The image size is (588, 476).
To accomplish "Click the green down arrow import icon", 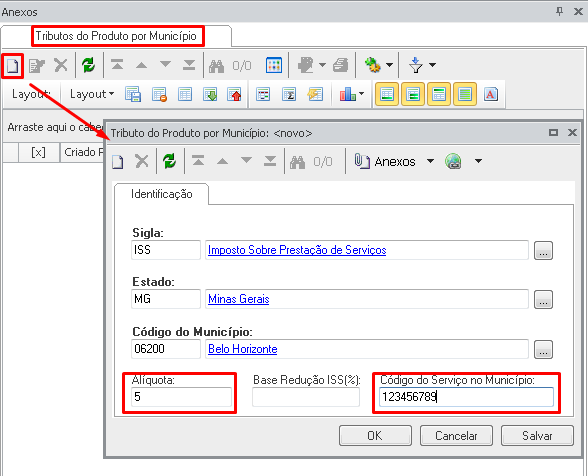I will 210,94.
